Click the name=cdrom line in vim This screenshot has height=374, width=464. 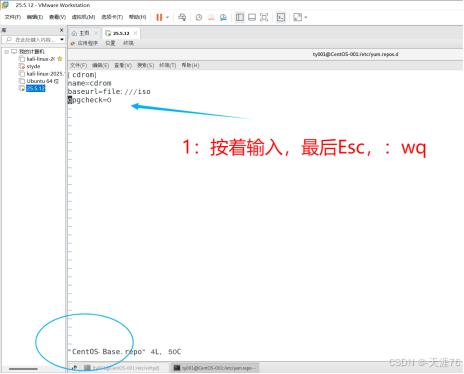click(90, 83)
